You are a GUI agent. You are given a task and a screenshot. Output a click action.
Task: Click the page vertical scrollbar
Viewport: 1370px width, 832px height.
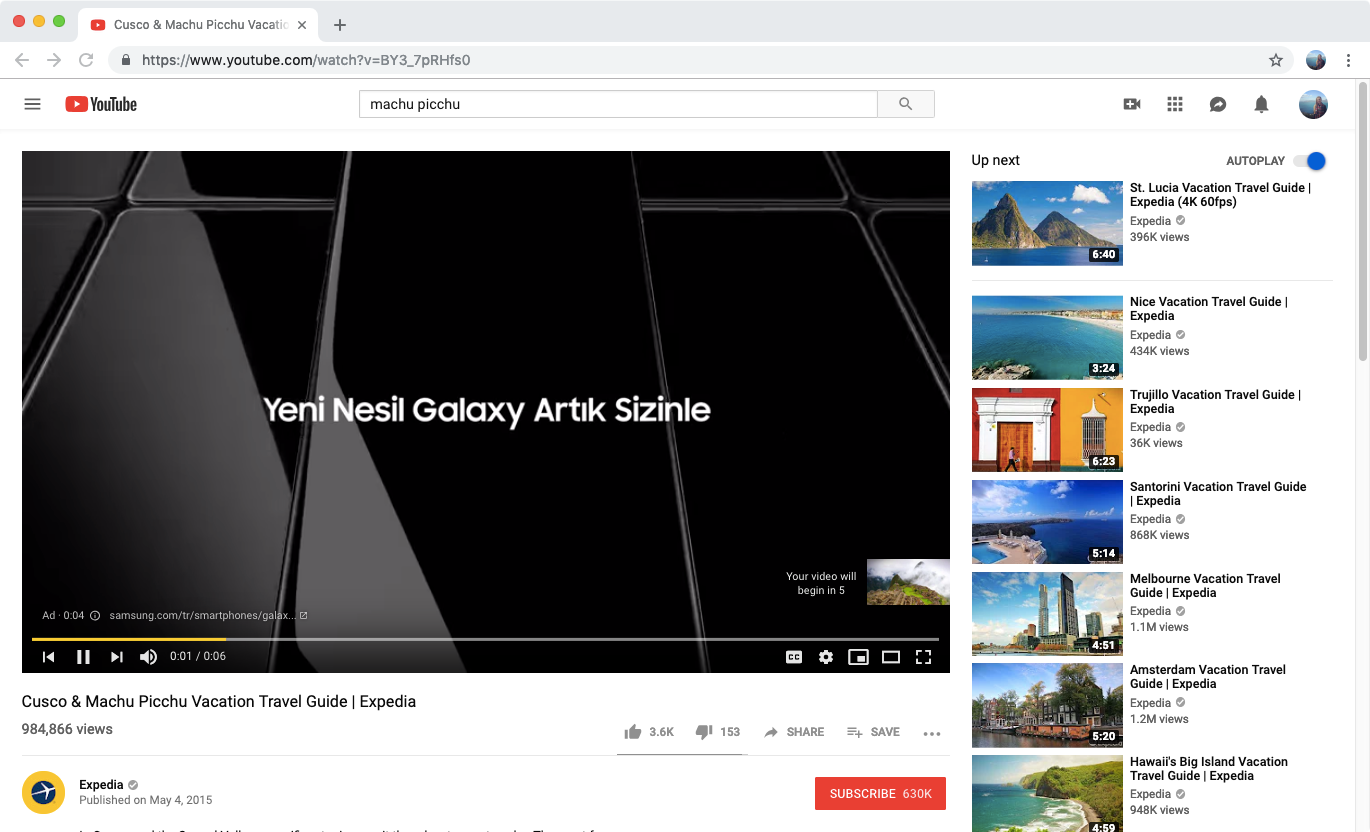coord(1363,220)
